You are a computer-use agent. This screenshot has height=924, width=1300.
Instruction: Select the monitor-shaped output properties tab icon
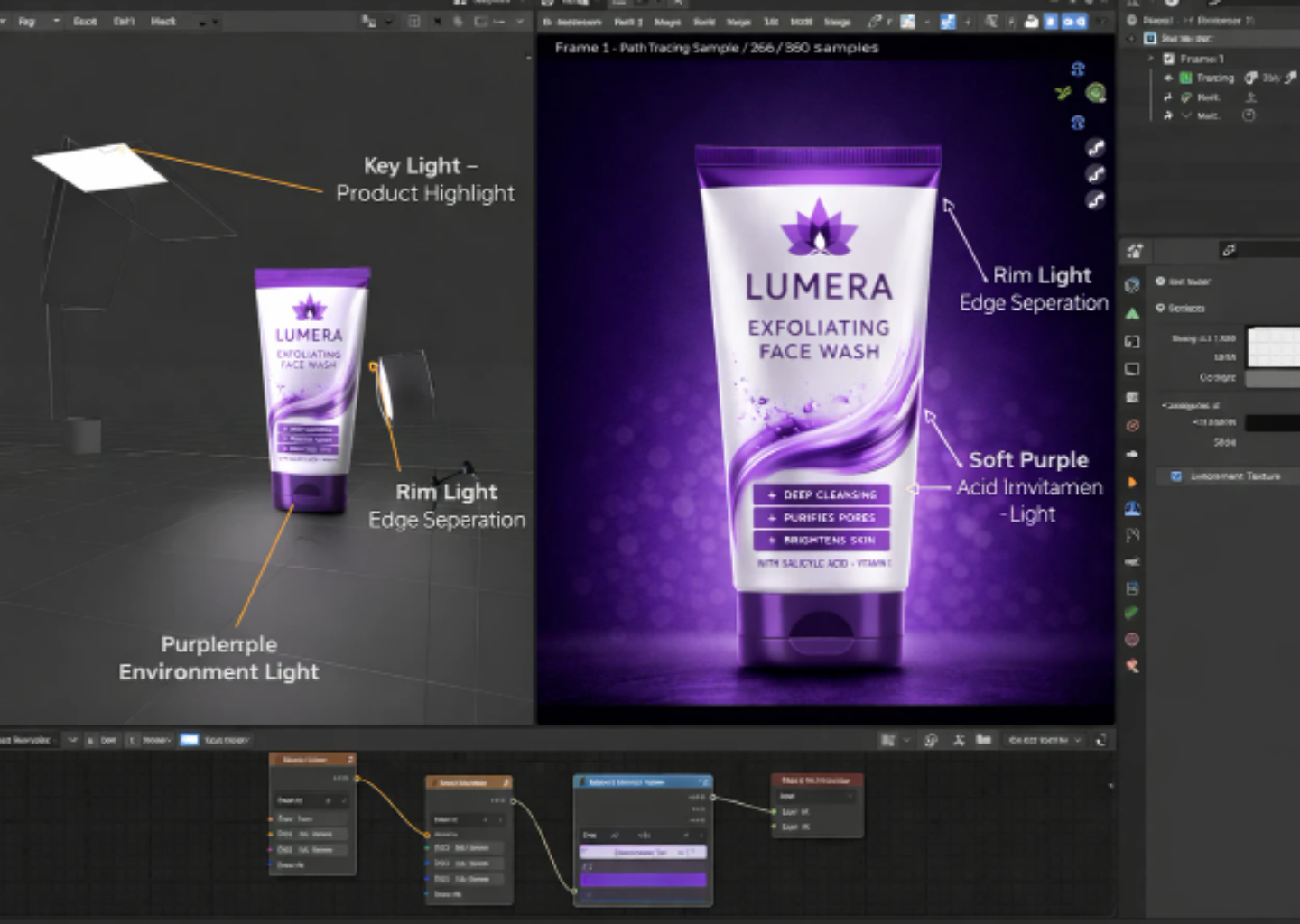coord(1132,369)
